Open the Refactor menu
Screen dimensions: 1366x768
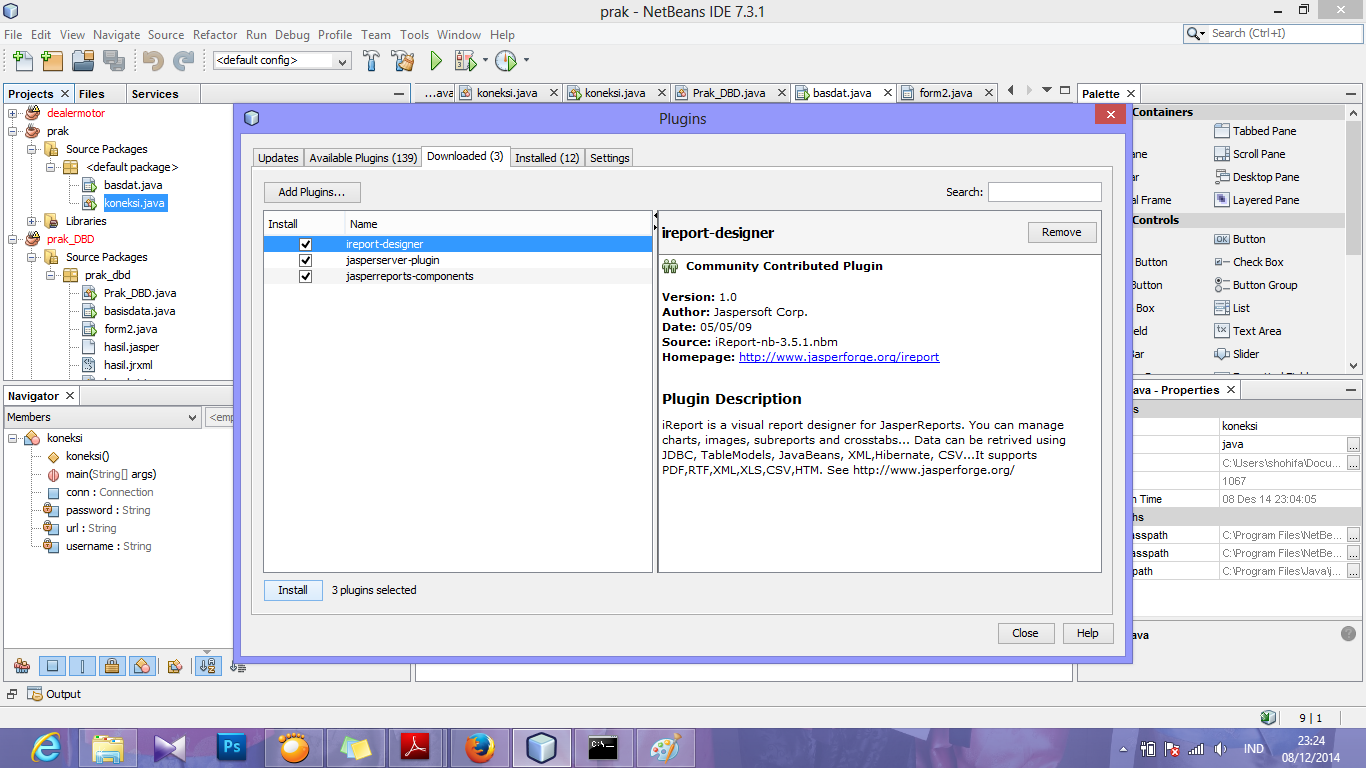215,34
